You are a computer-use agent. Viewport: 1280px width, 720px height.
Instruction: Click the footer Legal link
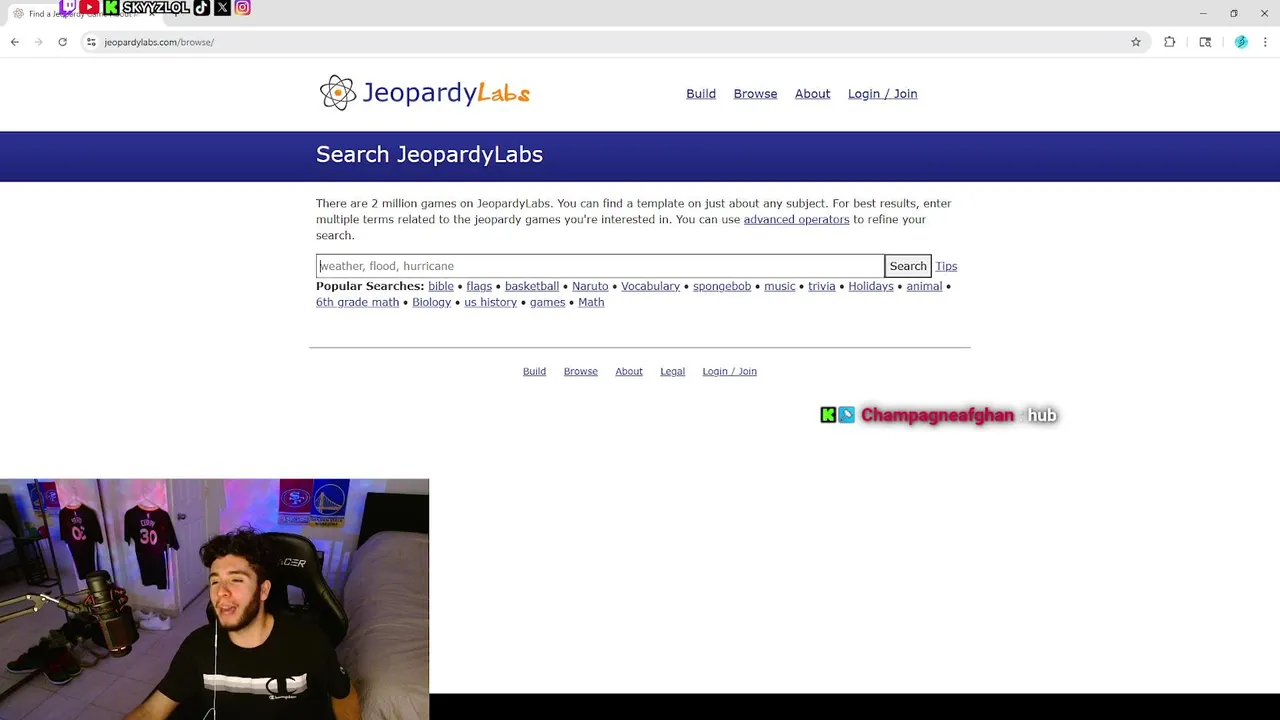672,371
